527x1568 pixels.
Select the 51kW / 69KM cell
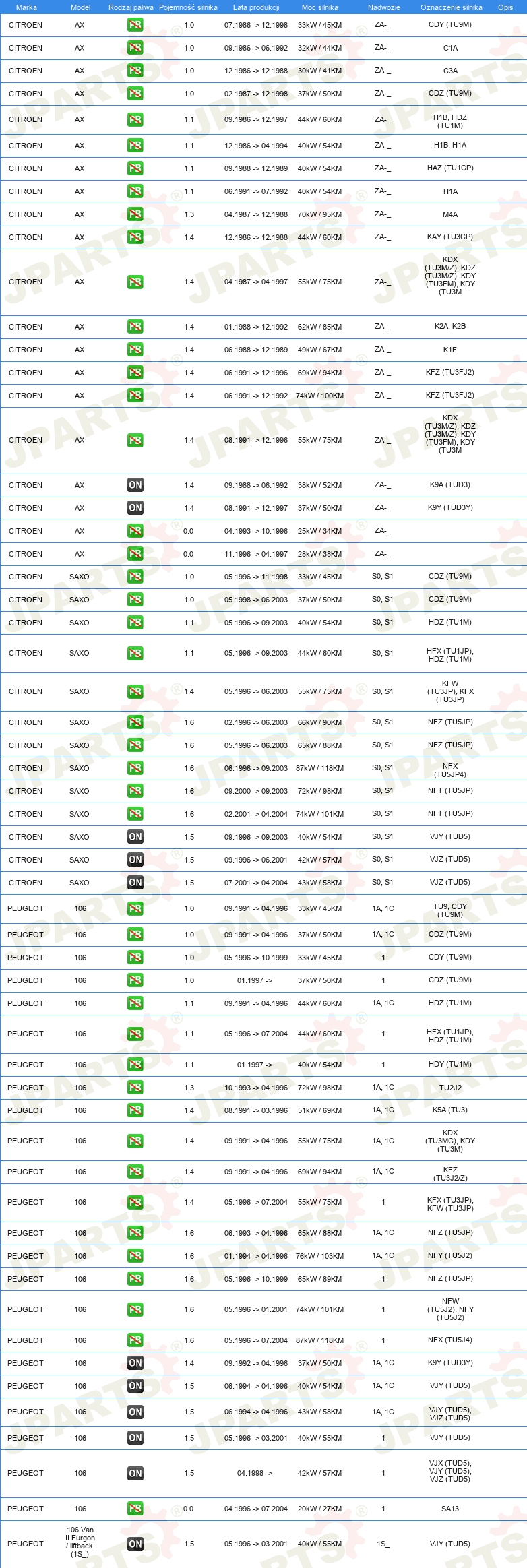(x=320, y=1110)
